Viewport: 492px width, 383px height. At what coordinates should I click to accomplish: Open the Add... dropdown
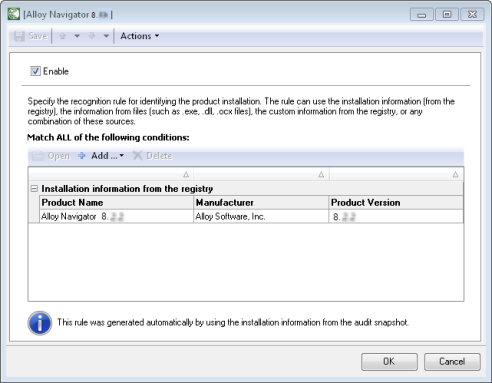pos(101,156)
